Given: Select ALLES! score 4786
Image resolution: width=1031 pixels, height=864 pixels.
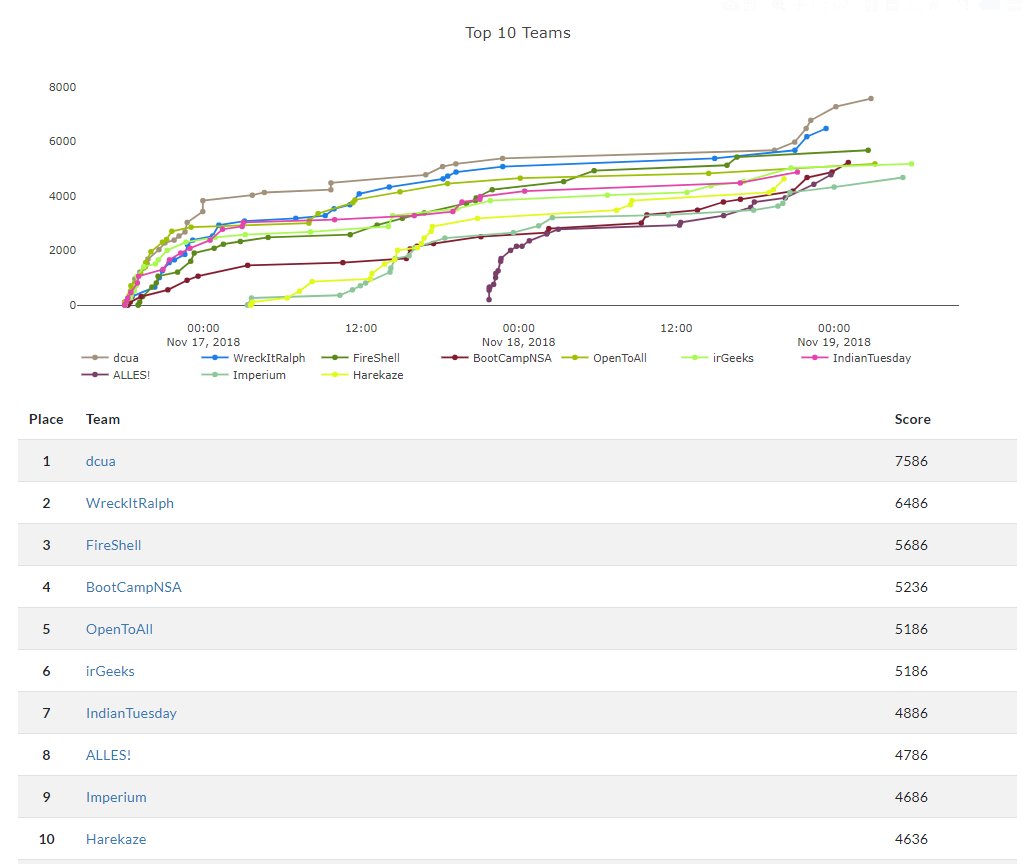Looking at the screenshot, I should coord(911,755).
